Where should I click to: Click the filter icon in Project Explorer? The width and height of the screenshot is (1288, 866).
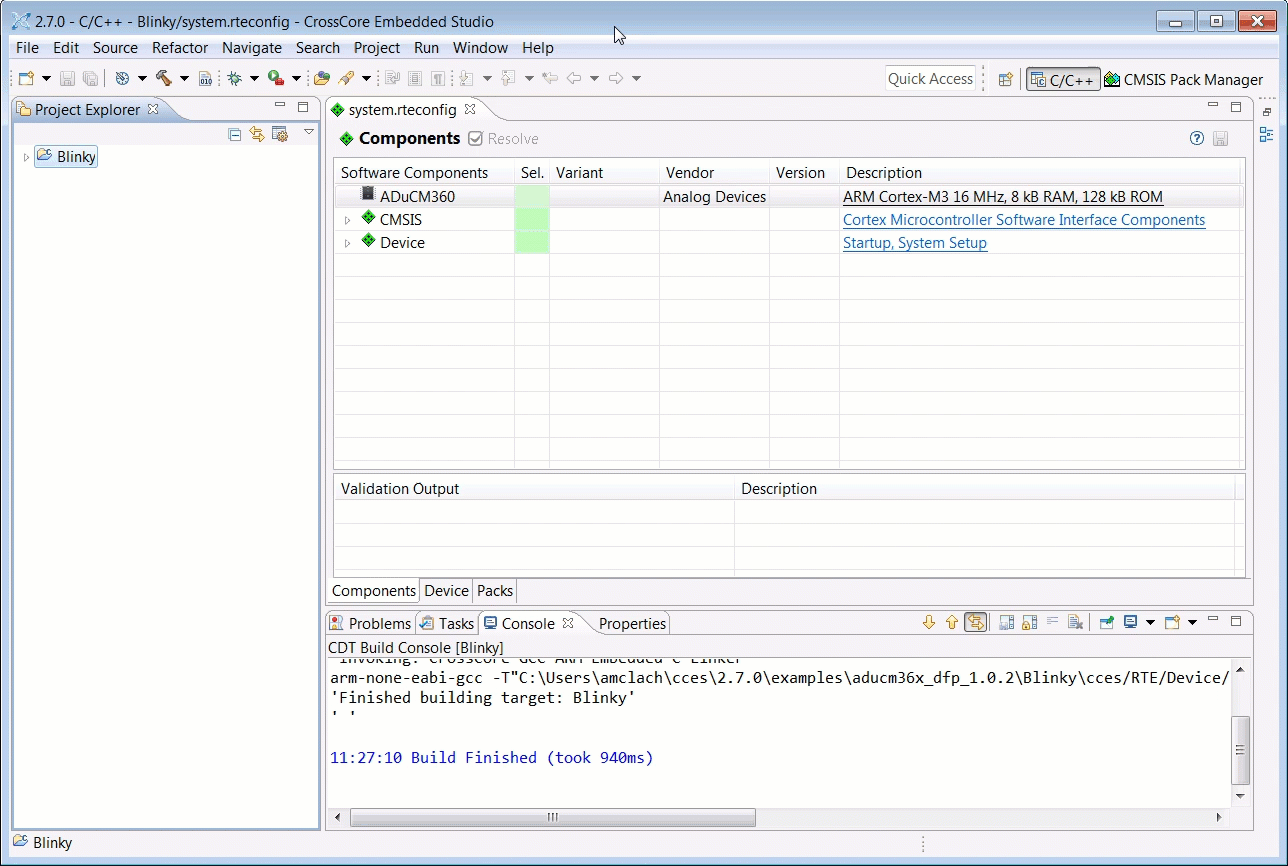280,134
